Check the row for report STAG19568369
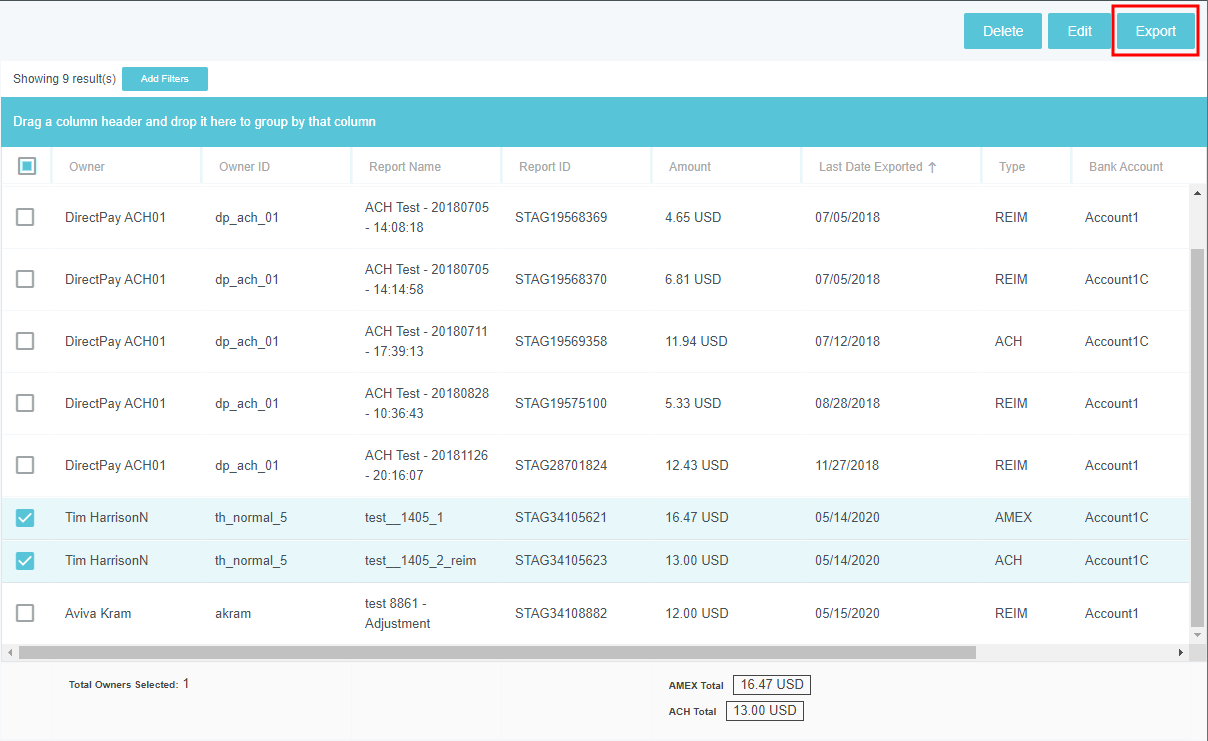The width and height of the screenshot is (1208, 741). tap(25, 217)
